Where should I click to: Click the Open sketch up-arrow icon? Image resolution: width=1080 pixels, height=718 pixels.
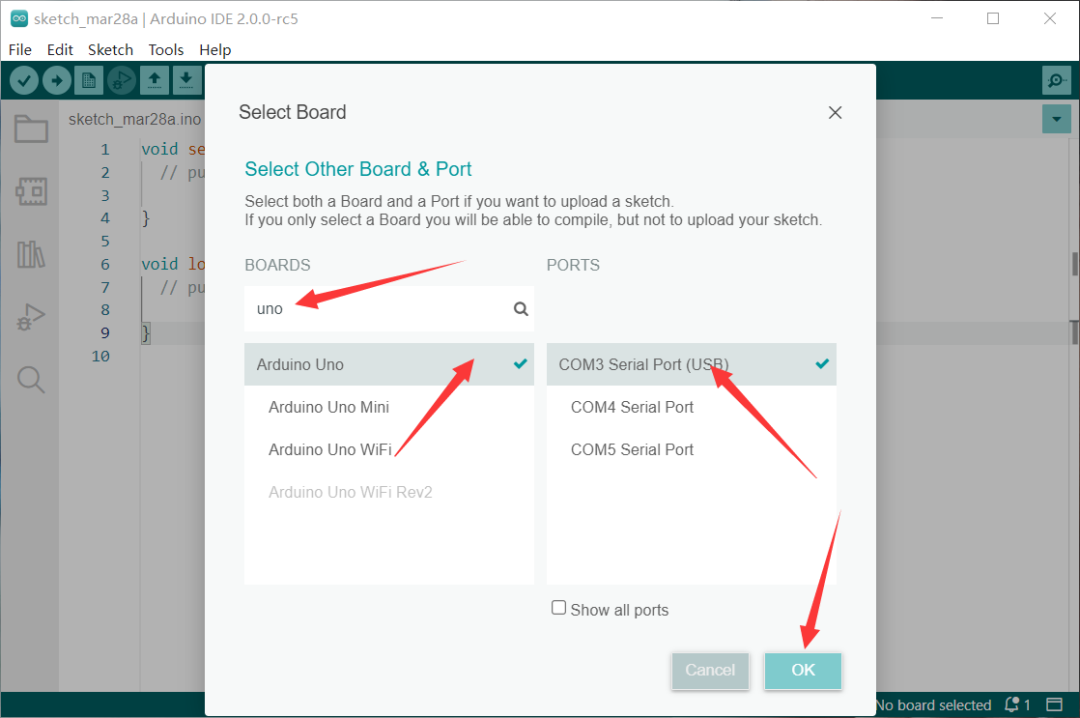pos(154,81)
